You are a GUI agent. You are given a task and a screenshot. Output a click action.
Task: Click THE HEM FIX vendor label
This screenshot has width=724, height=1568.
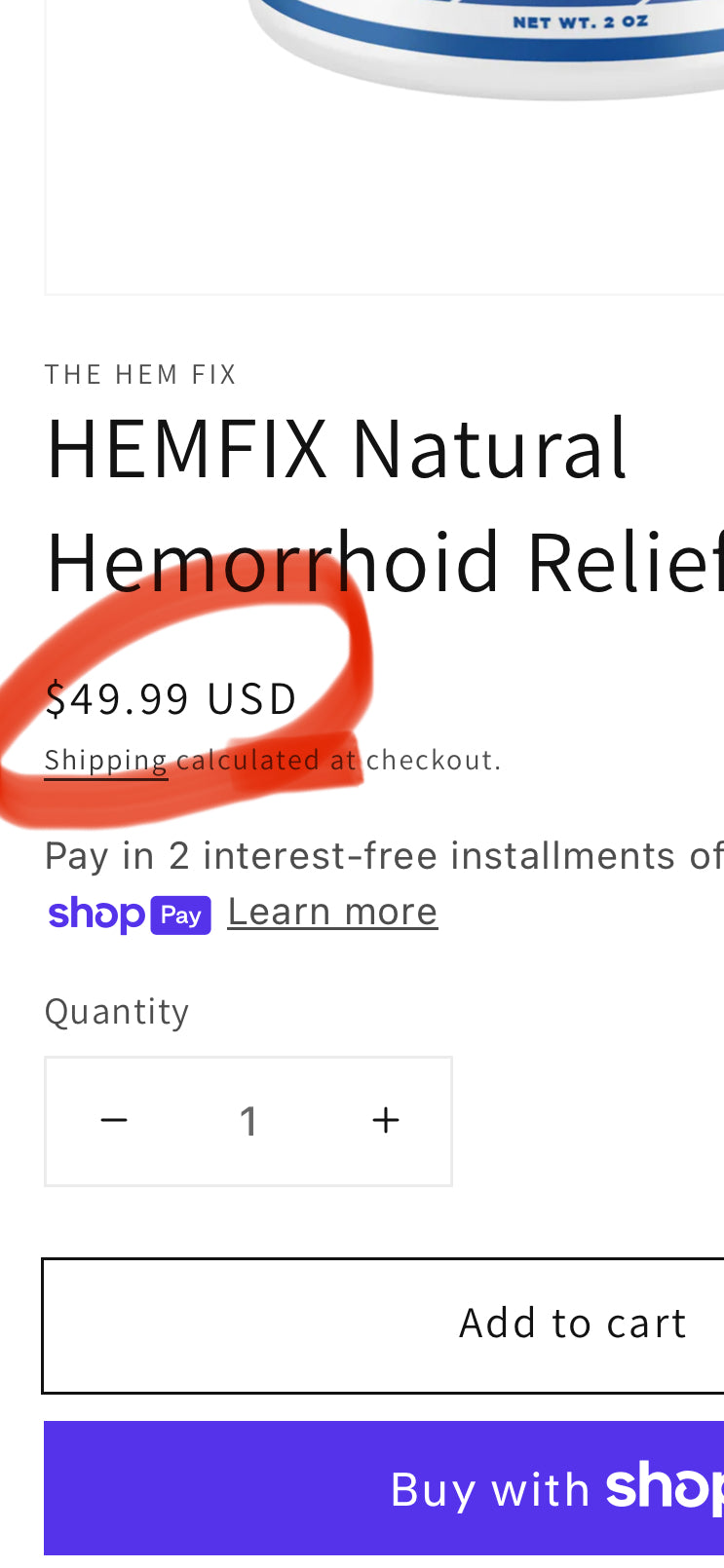pyautogui.click(x=141, y=374)
